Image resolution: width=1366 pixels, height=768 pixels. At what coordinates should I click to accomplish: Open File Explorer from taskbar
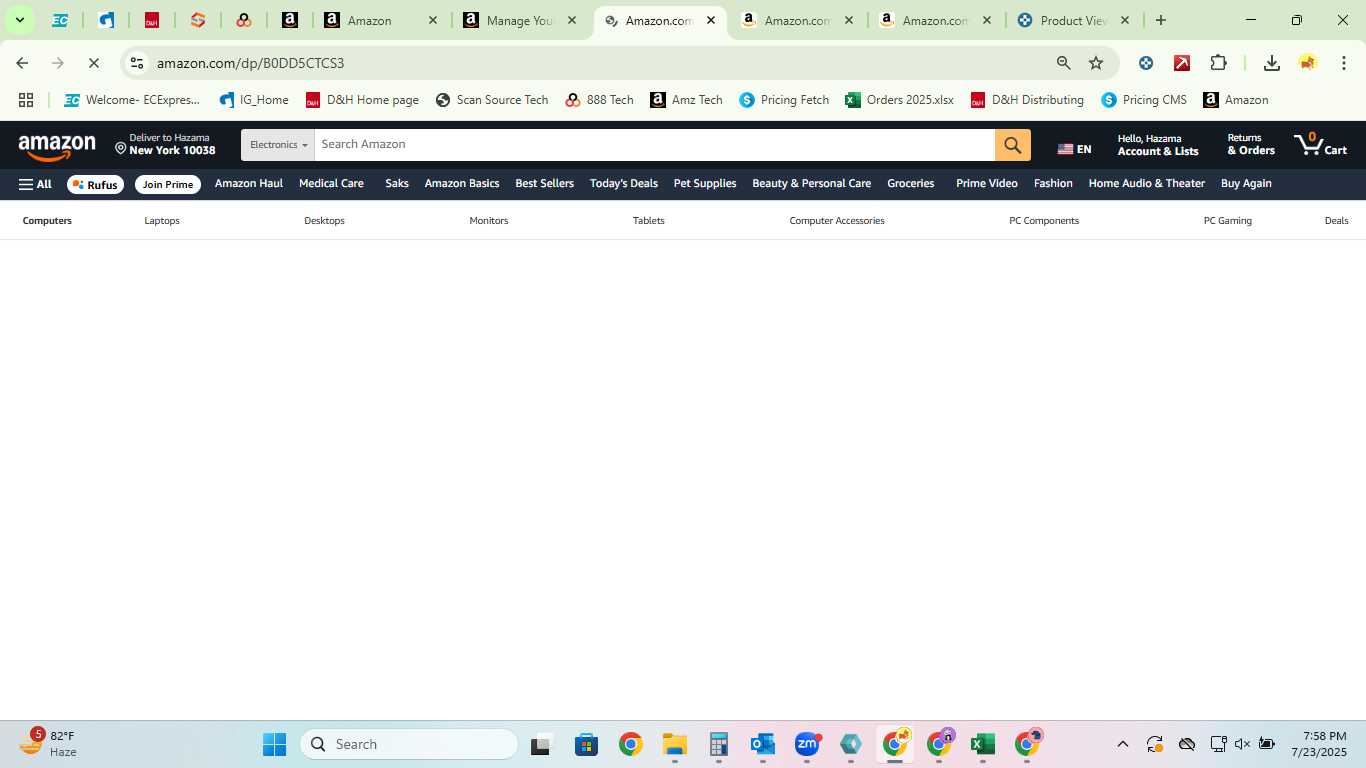coord(674,745)
